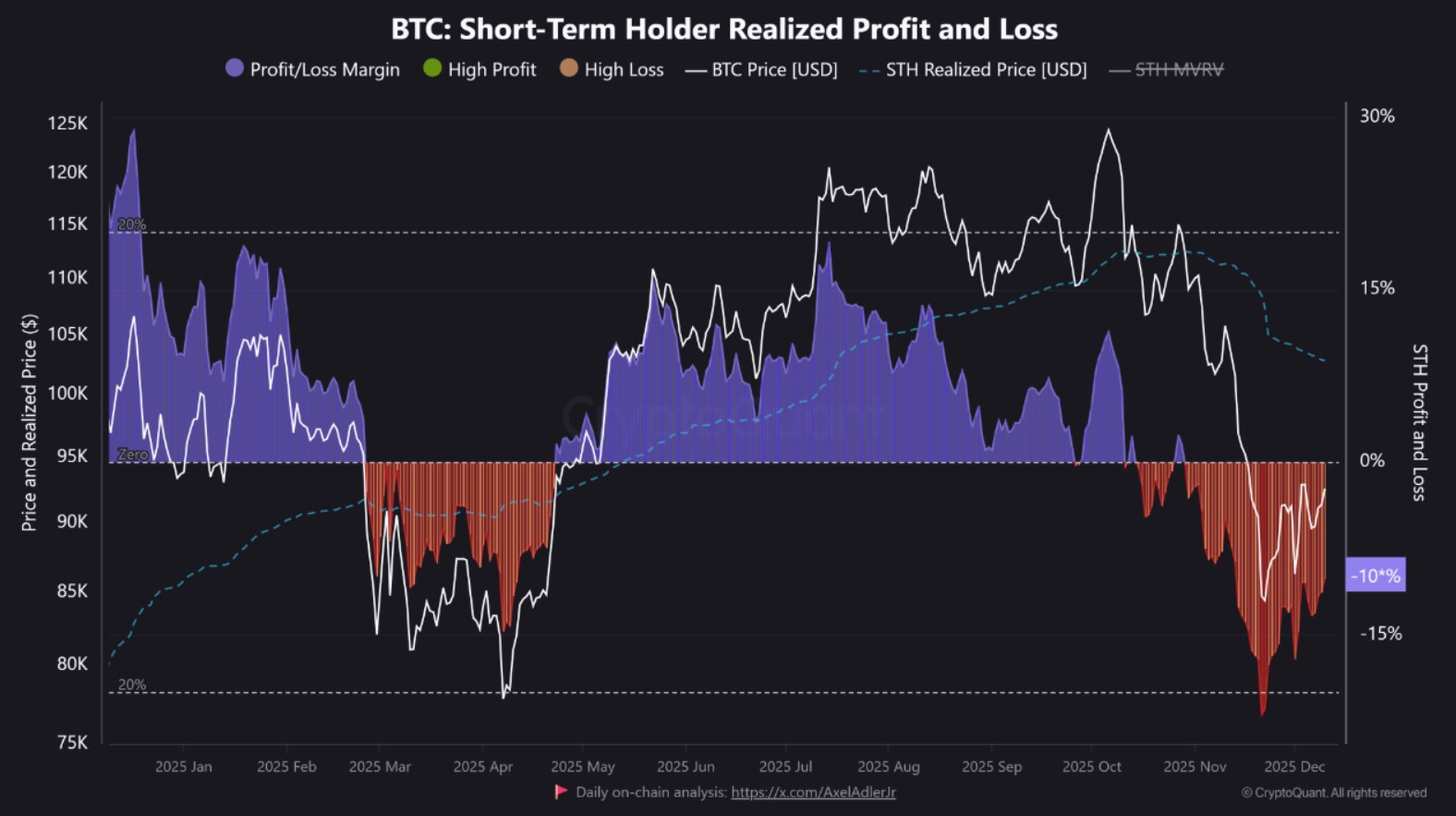Screen dimensions: 1456x816
Task: Toggle the Profit/Loss Margin series label
Action: [x=324, y=69]
